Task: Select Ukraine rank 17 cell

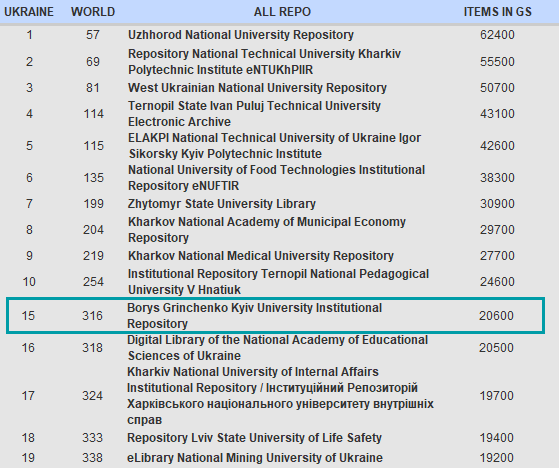Action: point(28,396)
